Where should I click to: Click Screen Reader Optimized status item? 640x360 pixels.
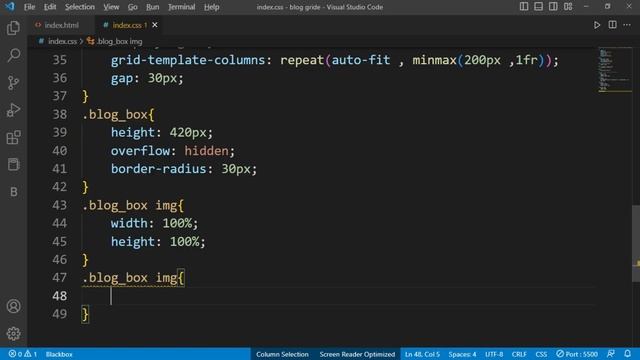coord(357,354)
